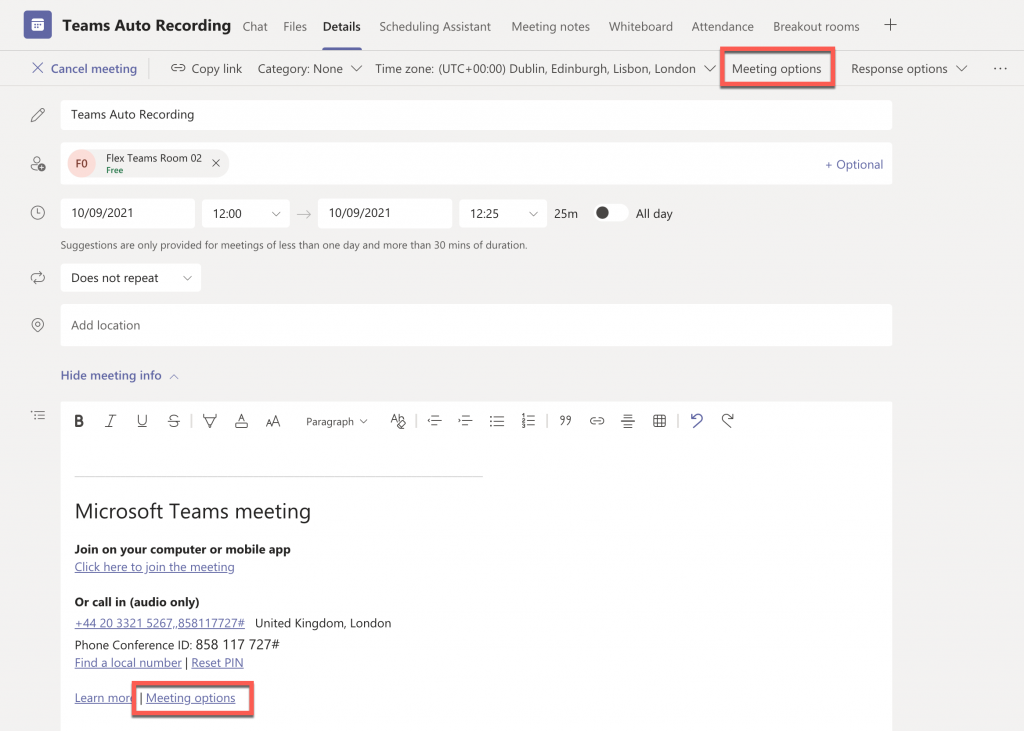Viewport: 1024px width, 731px height.
Task: Open text highlight color tool
Action: click(x=210, y=421)
